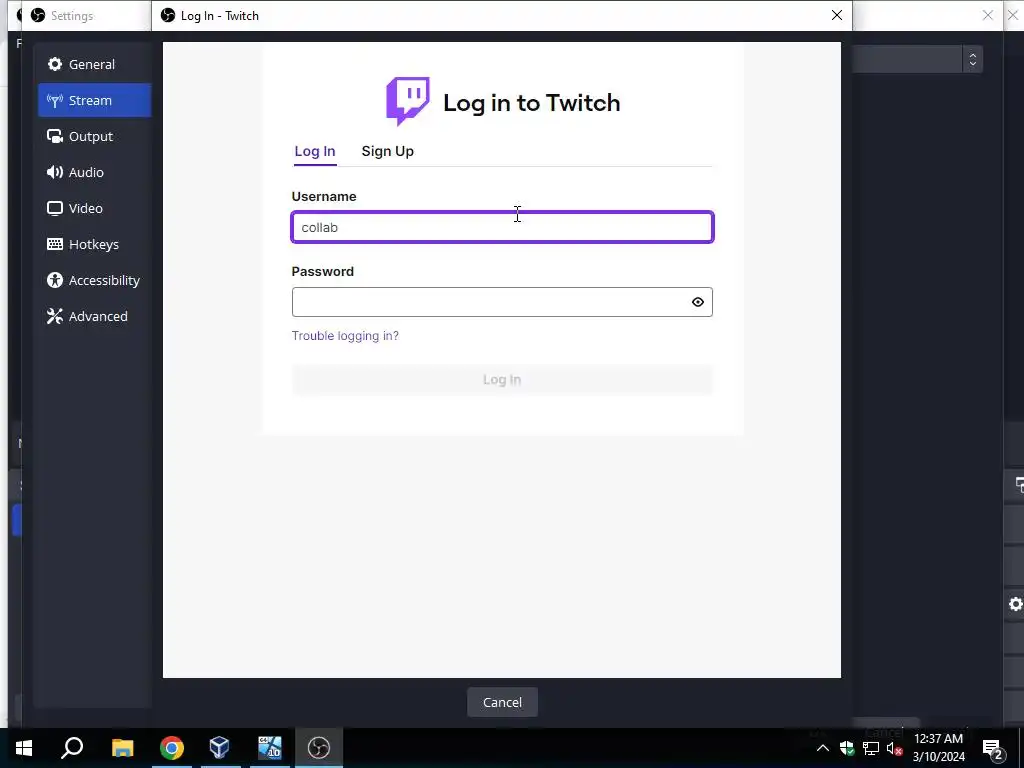Open VirtualBox from the taskbar
Screen dimensions: 1024x768
click(219, 748)
